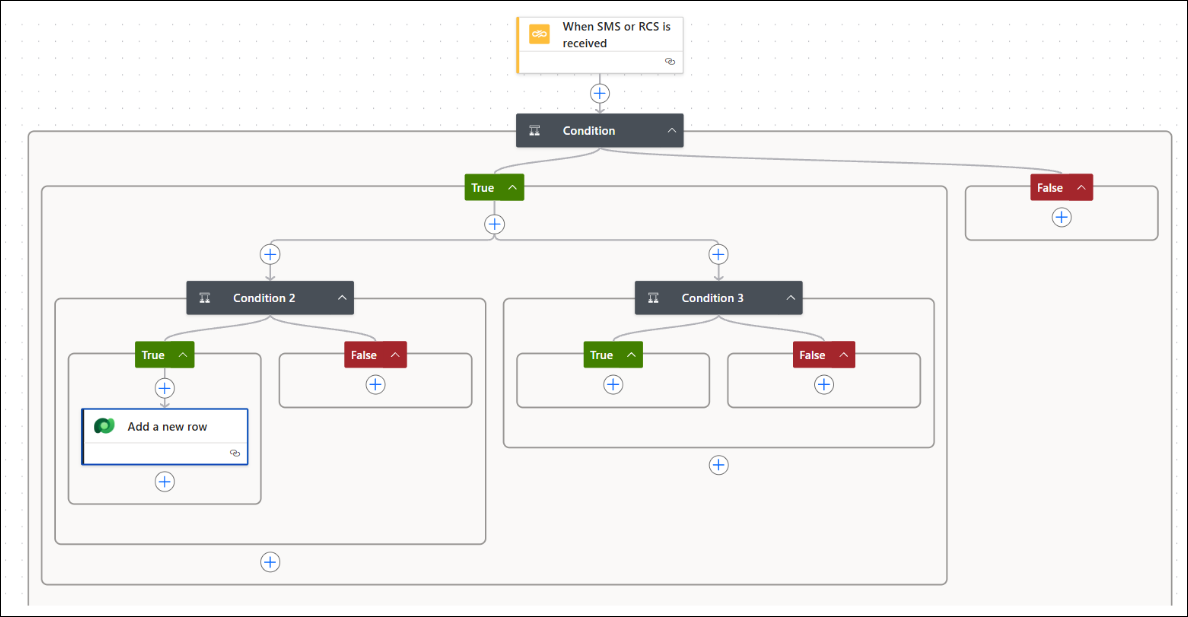Click the Condition 3 card icon
Screen dimensions: 1188x617
click(x=653, y=298)
